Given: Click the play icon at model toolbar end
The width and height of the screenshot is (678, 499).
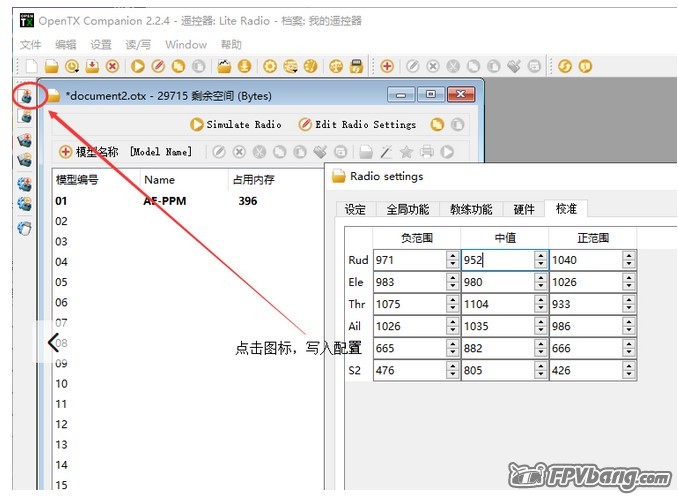Looking at the screenshot, I should tap(447, 152).
